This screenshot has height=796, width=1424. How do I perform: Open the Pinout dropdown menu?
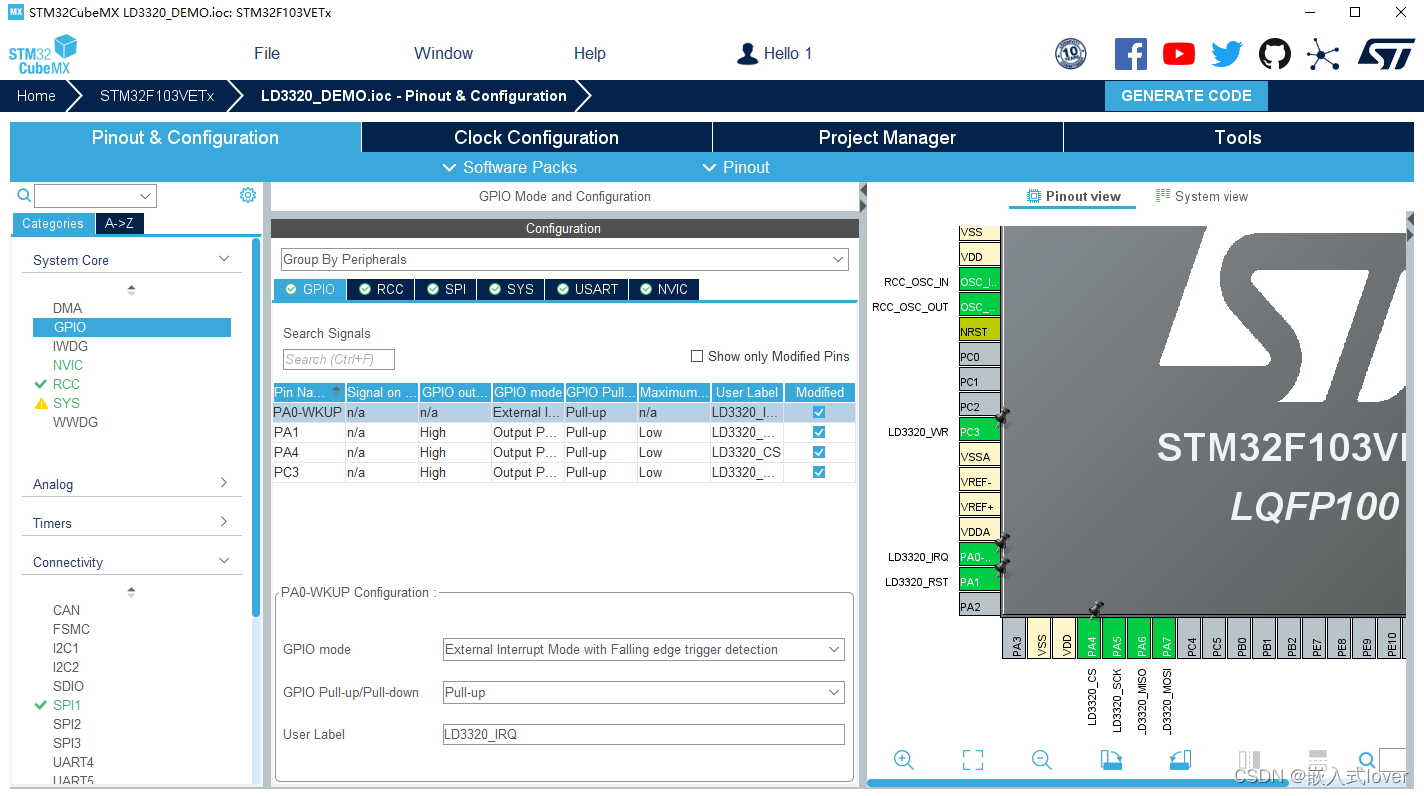coord(736,167)
